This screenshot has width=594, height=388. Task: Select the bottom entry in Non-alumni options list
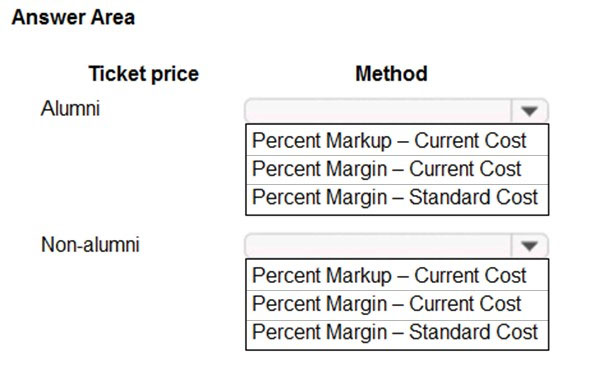click(397, 334)
